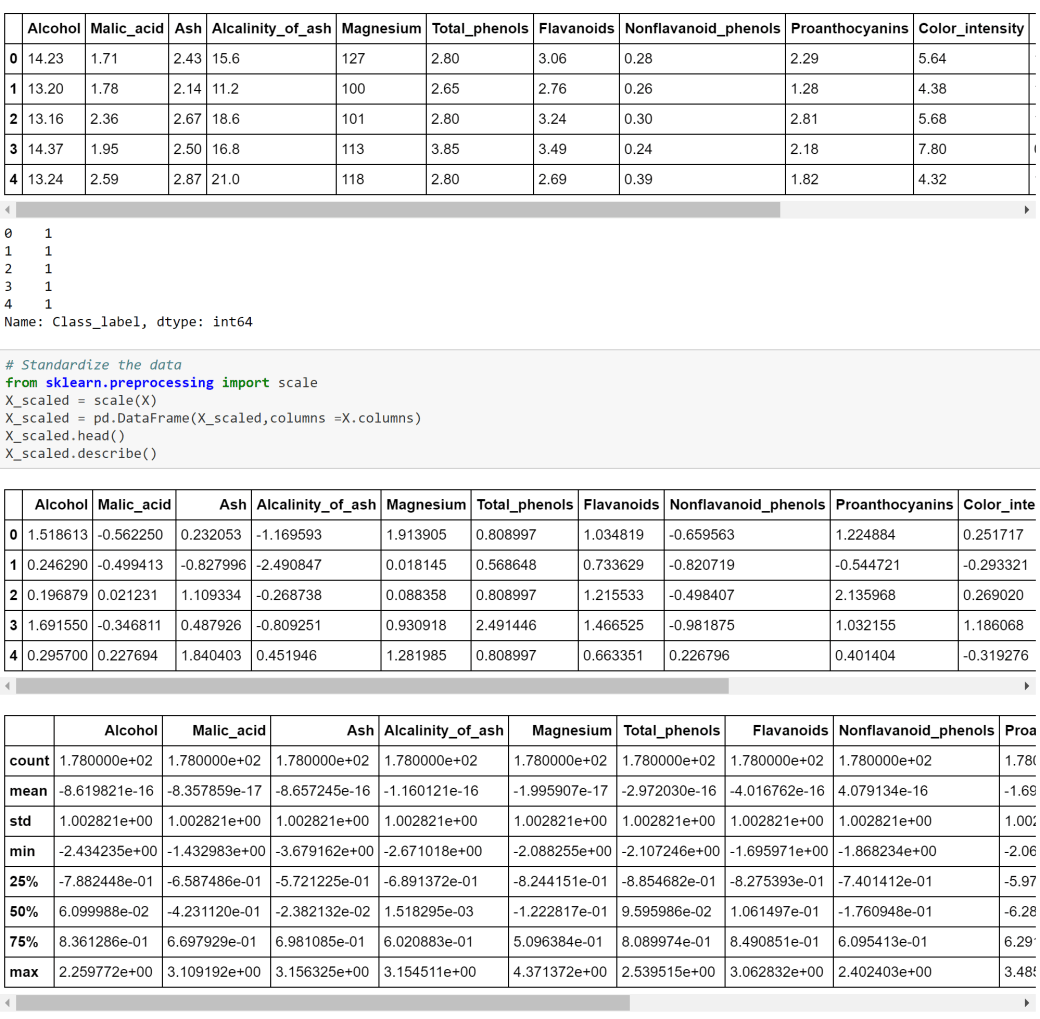
Task: Select the Magnesium cell reading 127
Action: click(381, 58)
